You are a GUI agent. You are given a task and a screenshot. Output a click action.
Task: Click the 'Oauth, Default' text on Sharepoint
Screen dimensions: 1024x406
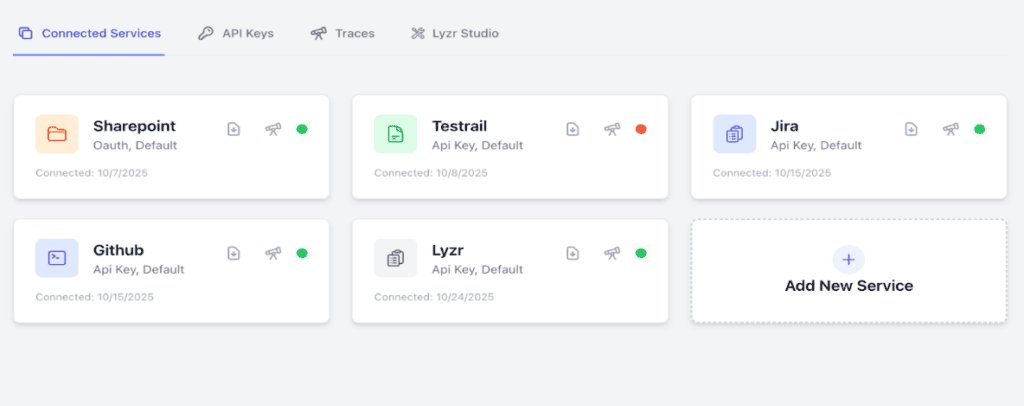point(135,145)
